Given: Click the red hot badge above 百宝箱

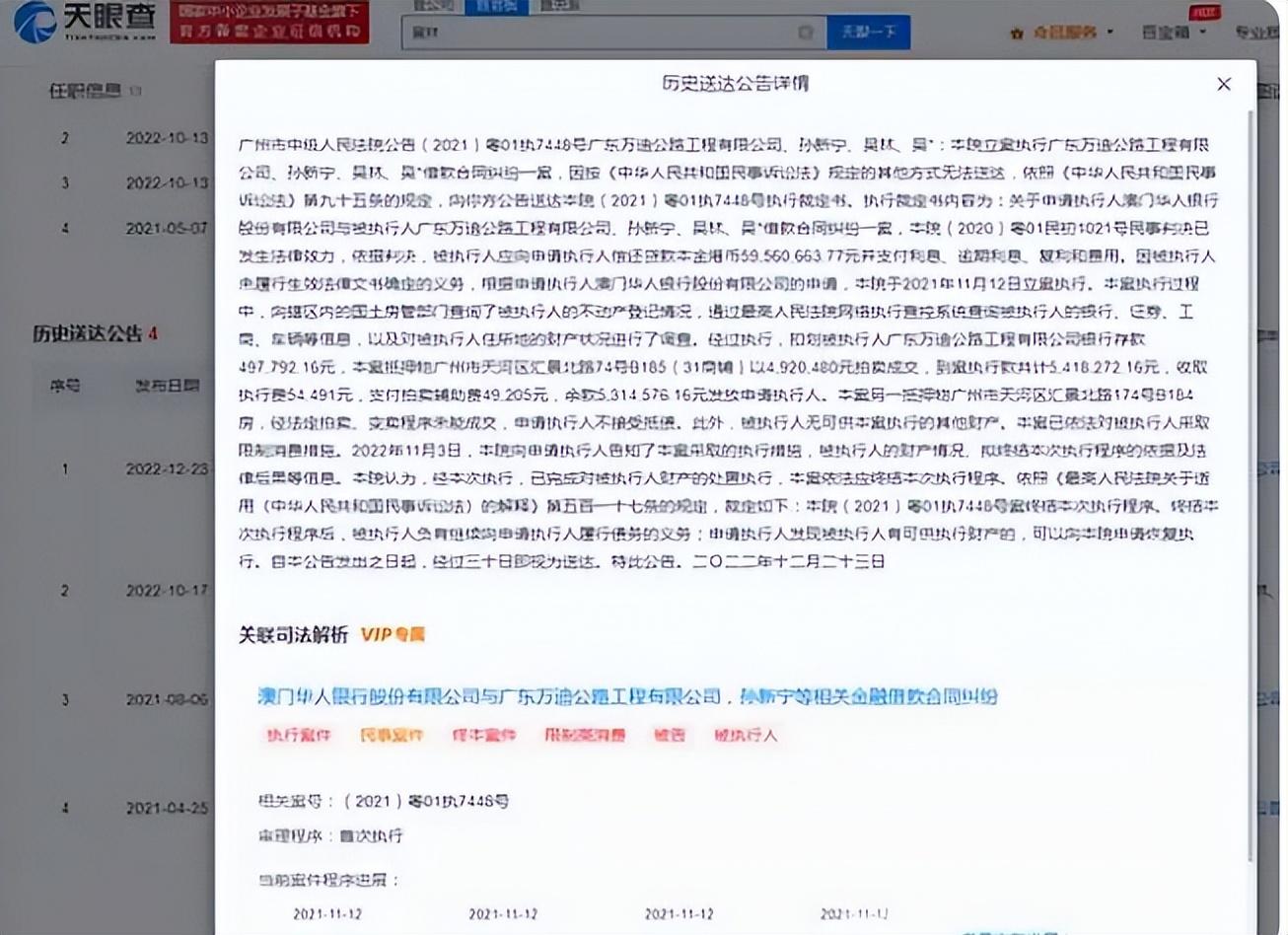Looking at the screenshot, I should (x=1203, y=12).
